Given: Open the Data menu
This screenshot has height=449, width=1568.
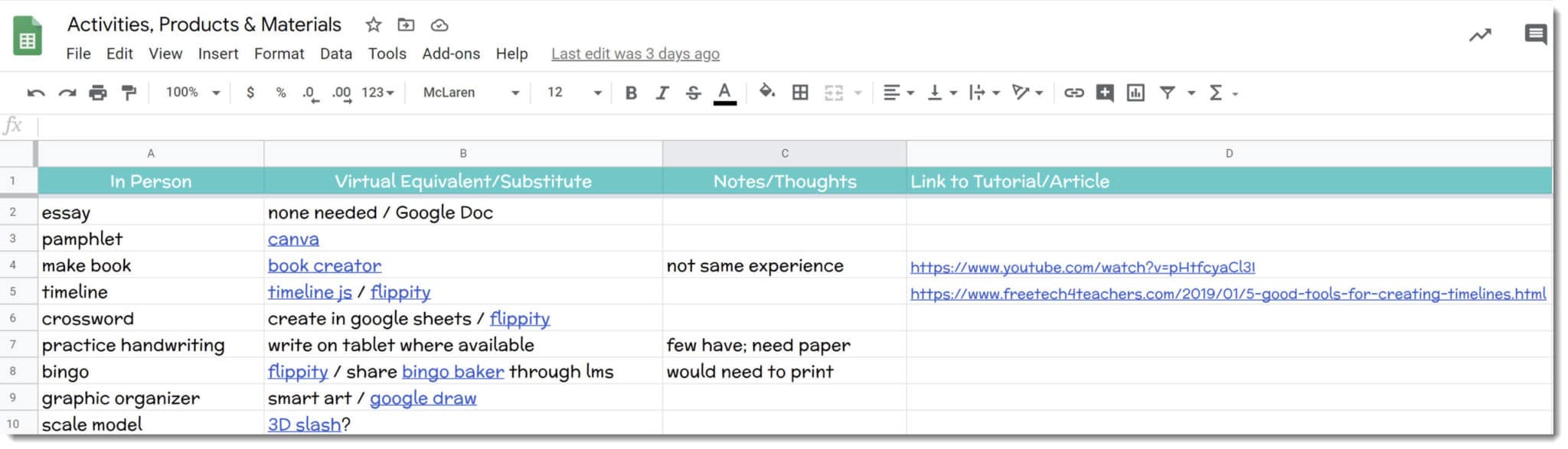Looking at the screenshot, I should pos(336,54).
